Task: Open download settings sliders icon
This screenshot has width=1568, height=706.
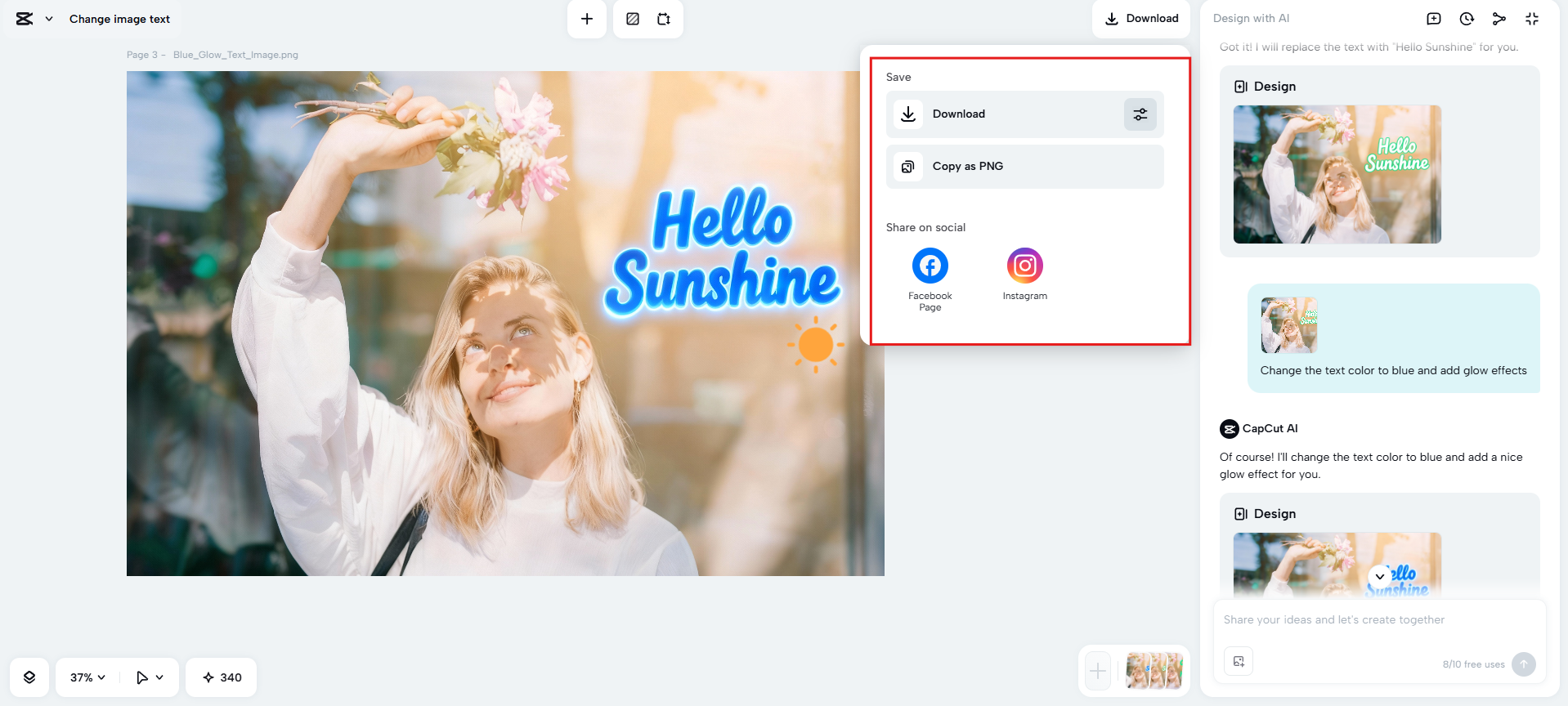Action: pos(1140,114)
